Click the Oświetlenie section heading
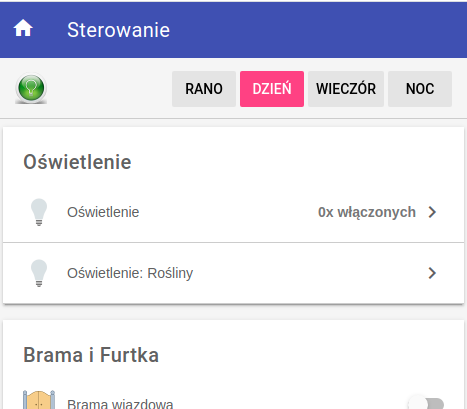Viewport: 467px width, 409px height. click(x=77, y=162)
